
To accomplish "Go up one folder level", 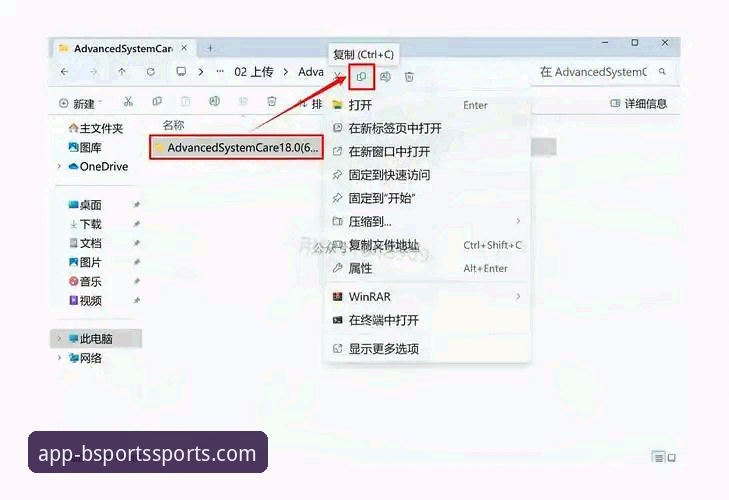I will 122,72.
